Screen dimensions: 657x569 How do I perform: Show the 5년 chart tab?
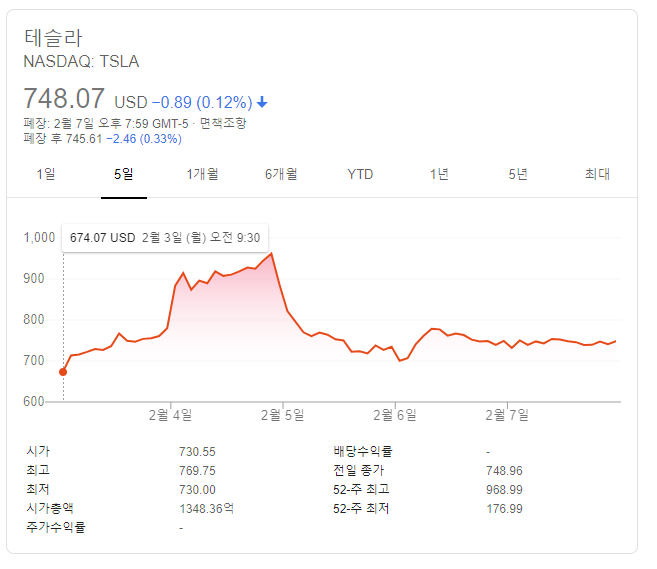click(x=518, y=174)
